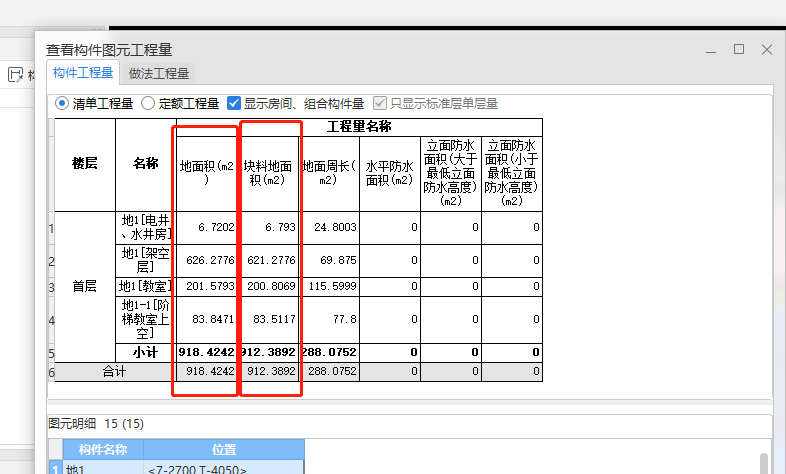
Task: Maximize the 查看构件图元工程量 dialog
Action: pyautogui.click(x=739, y=49)
